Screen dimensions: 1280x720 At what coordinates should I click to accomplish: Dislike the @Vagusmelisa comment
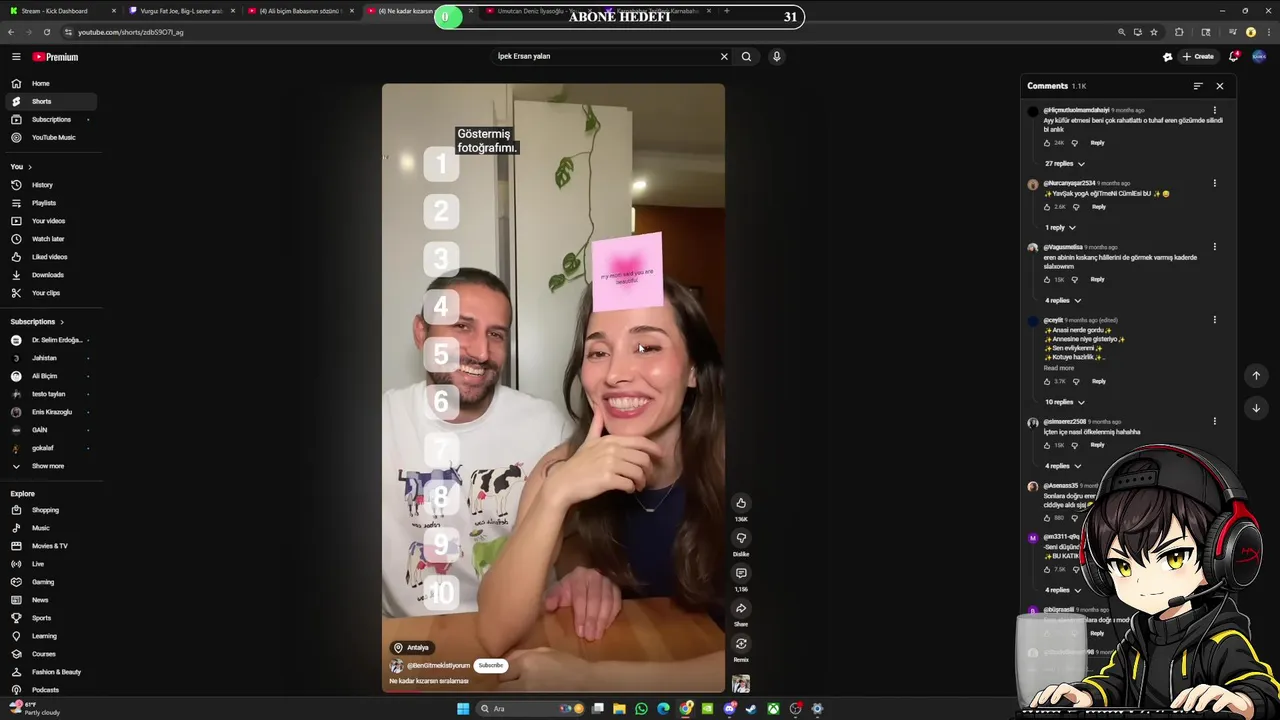tap(1075, 280)
